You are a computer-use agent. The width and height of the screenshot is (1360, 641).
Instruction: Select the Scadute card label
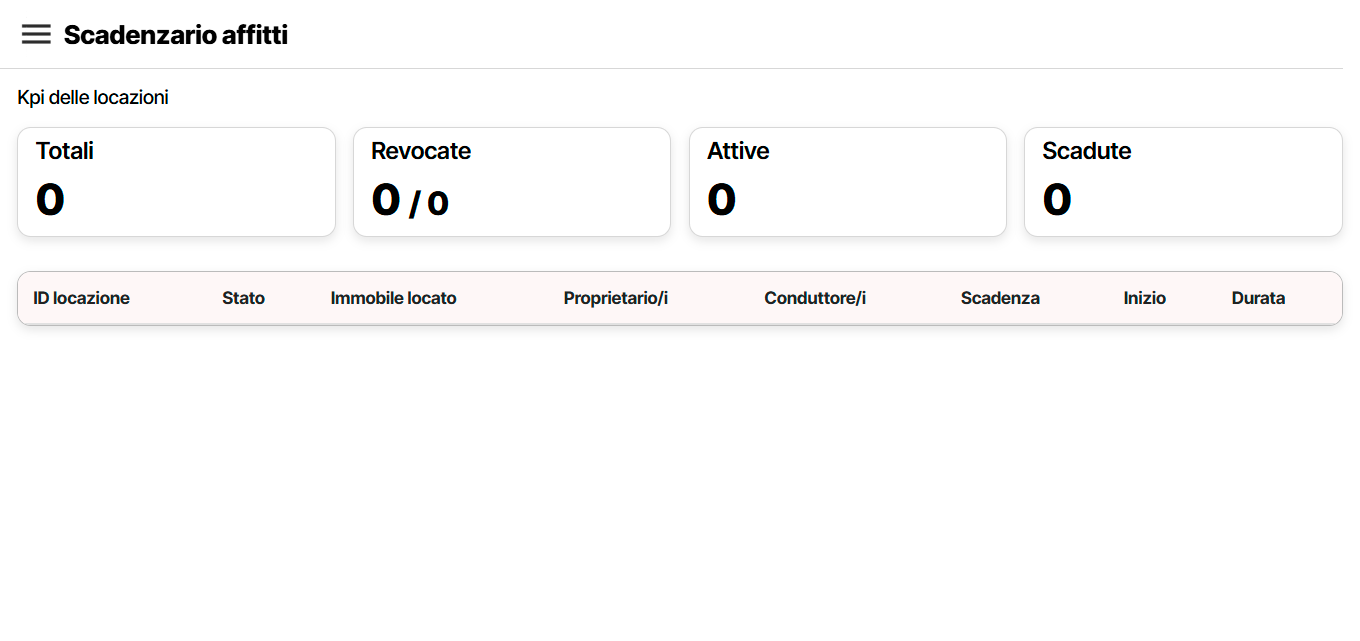point(1087,151)
